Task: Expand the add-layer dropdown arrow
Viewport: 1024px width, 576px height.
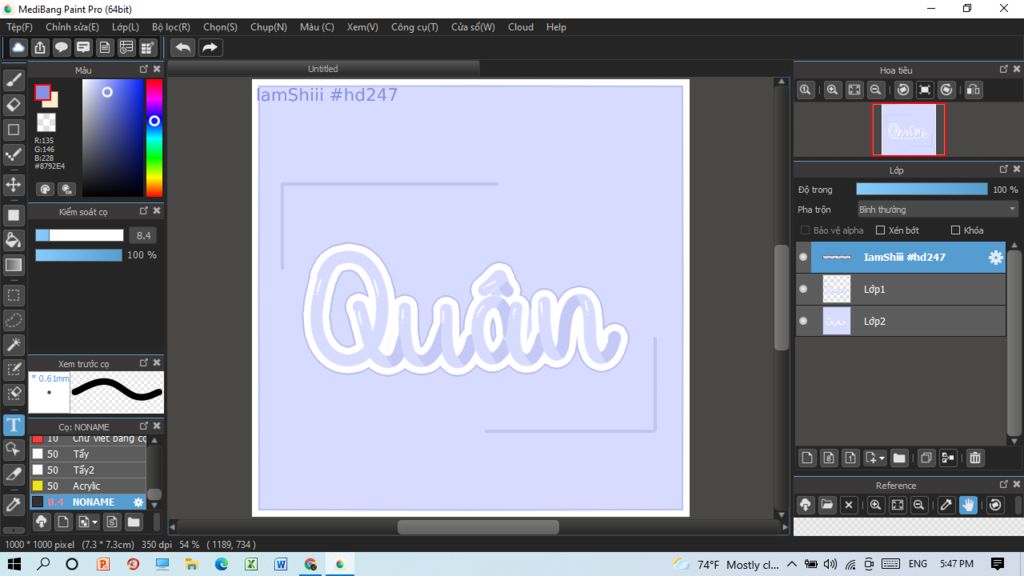Action: click(882, 458)
